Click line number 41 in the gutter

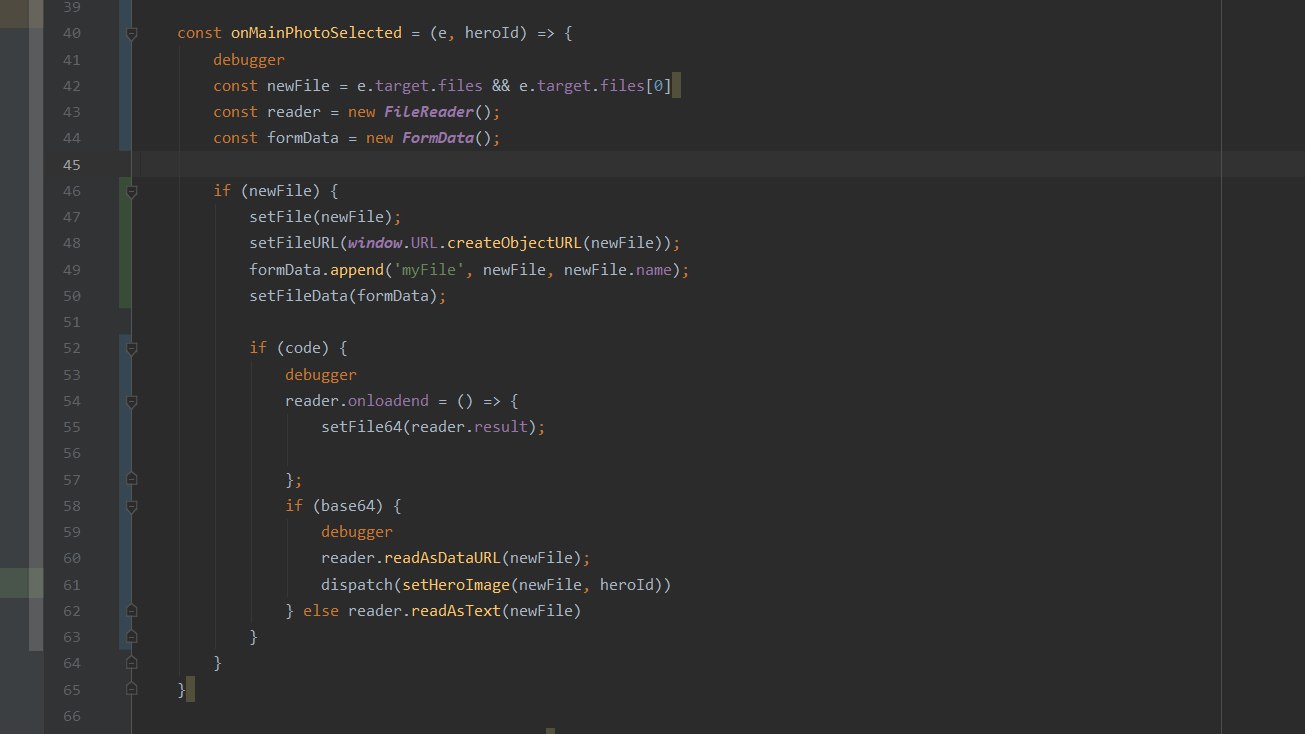click(x=71, y=60)
